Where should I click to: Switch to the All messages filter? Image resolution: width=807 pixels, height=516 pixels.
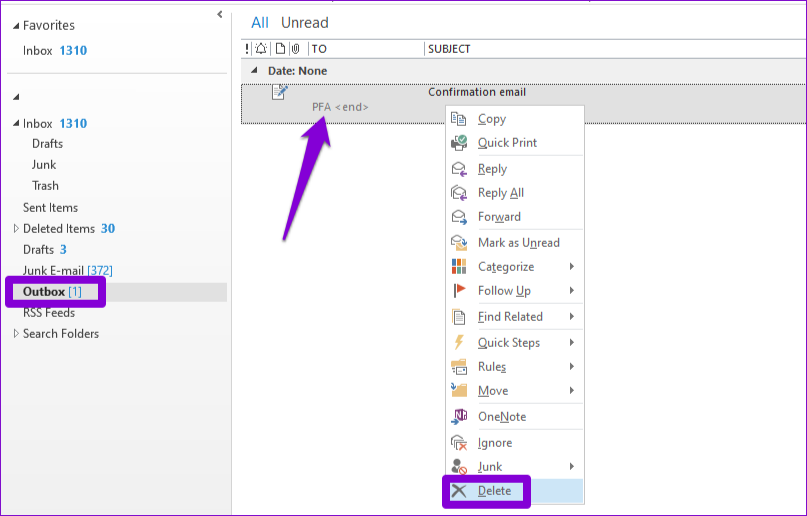click(x=260, y=23)
